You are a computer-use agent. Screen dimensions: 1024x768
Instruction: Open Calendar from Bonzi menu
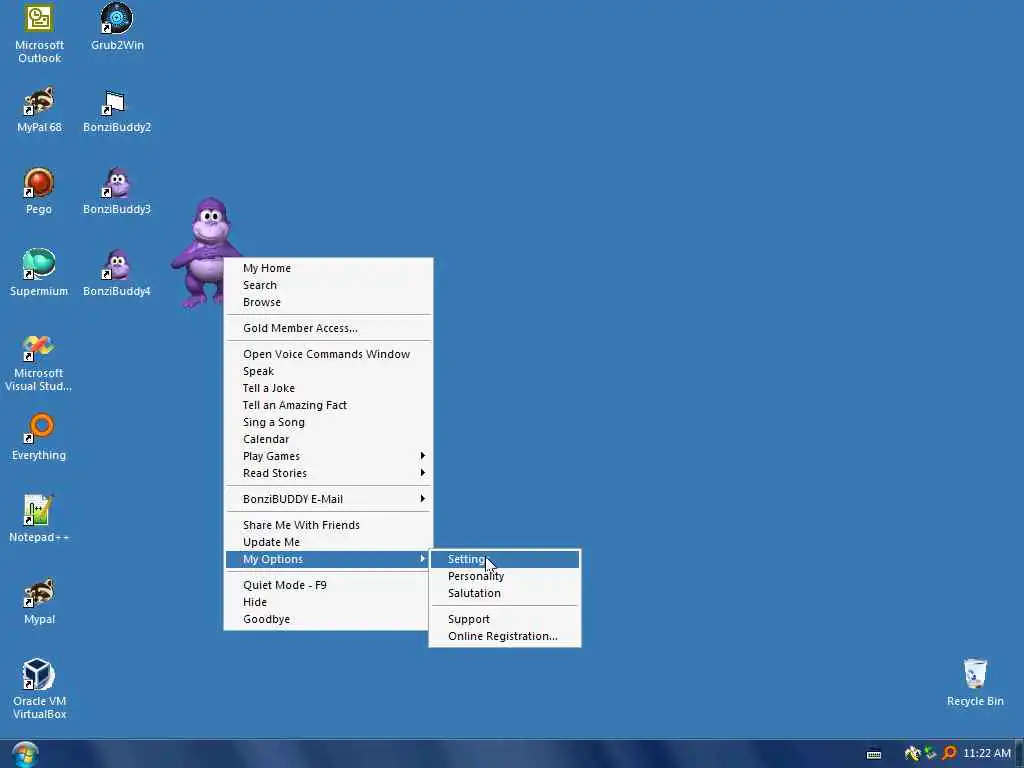pos(328,439)
